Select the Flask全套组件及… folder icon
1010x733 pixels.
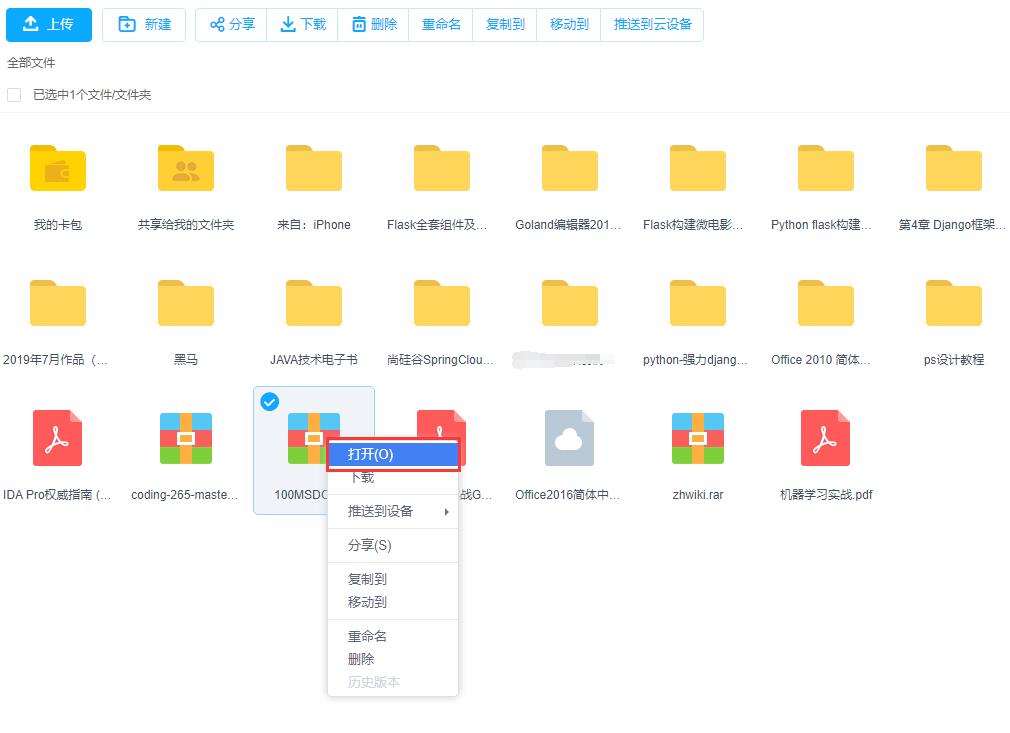tap(442, 169)
